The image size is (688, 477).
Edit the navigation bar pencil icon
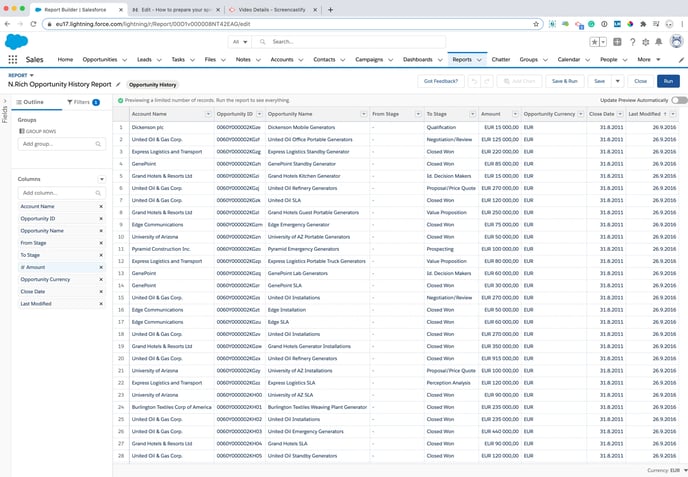coord(681,60)
